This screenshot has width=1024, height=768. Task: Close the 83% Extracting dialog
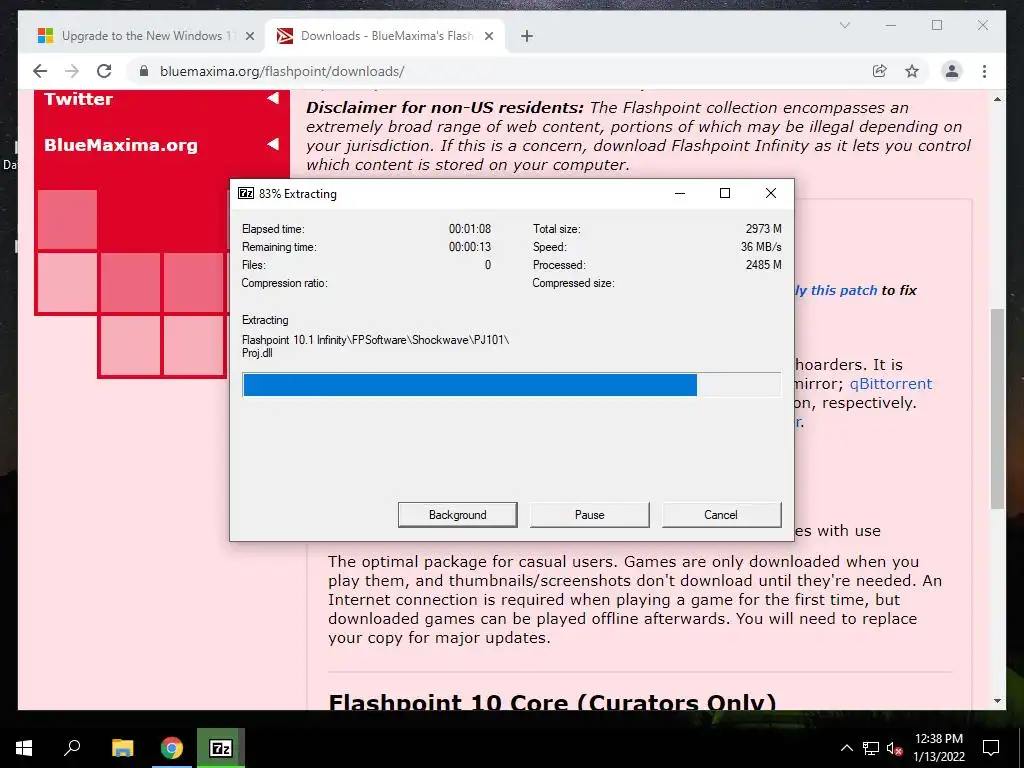(x=771, y=193)
